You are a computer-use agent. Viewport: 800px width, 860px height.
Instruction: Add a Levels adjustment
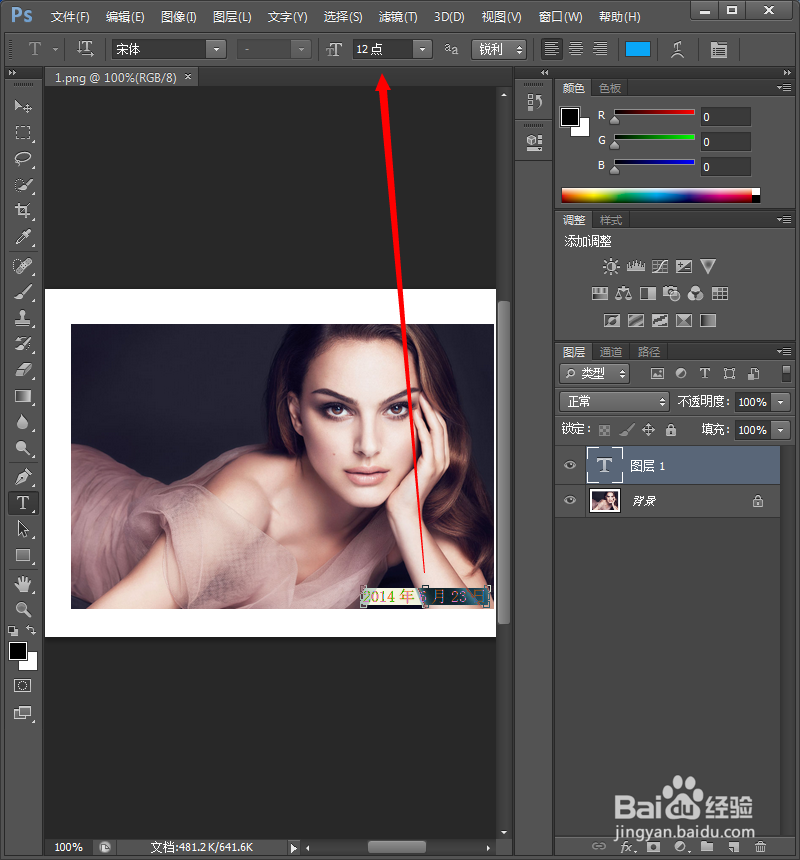(636, 267)
